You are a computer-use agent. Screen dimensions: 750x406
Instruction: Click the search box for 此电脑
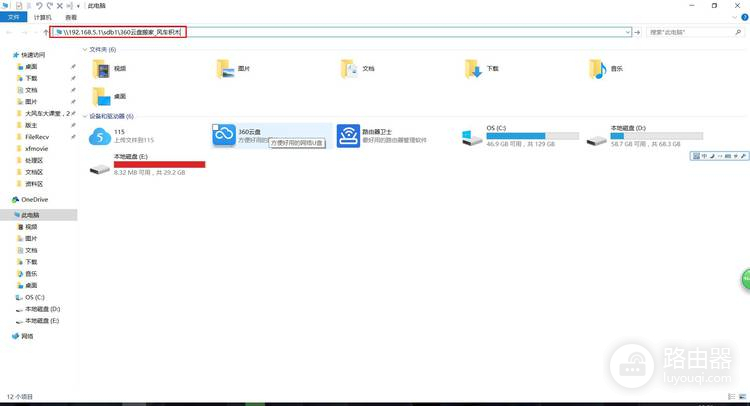(x=691, y=32)
